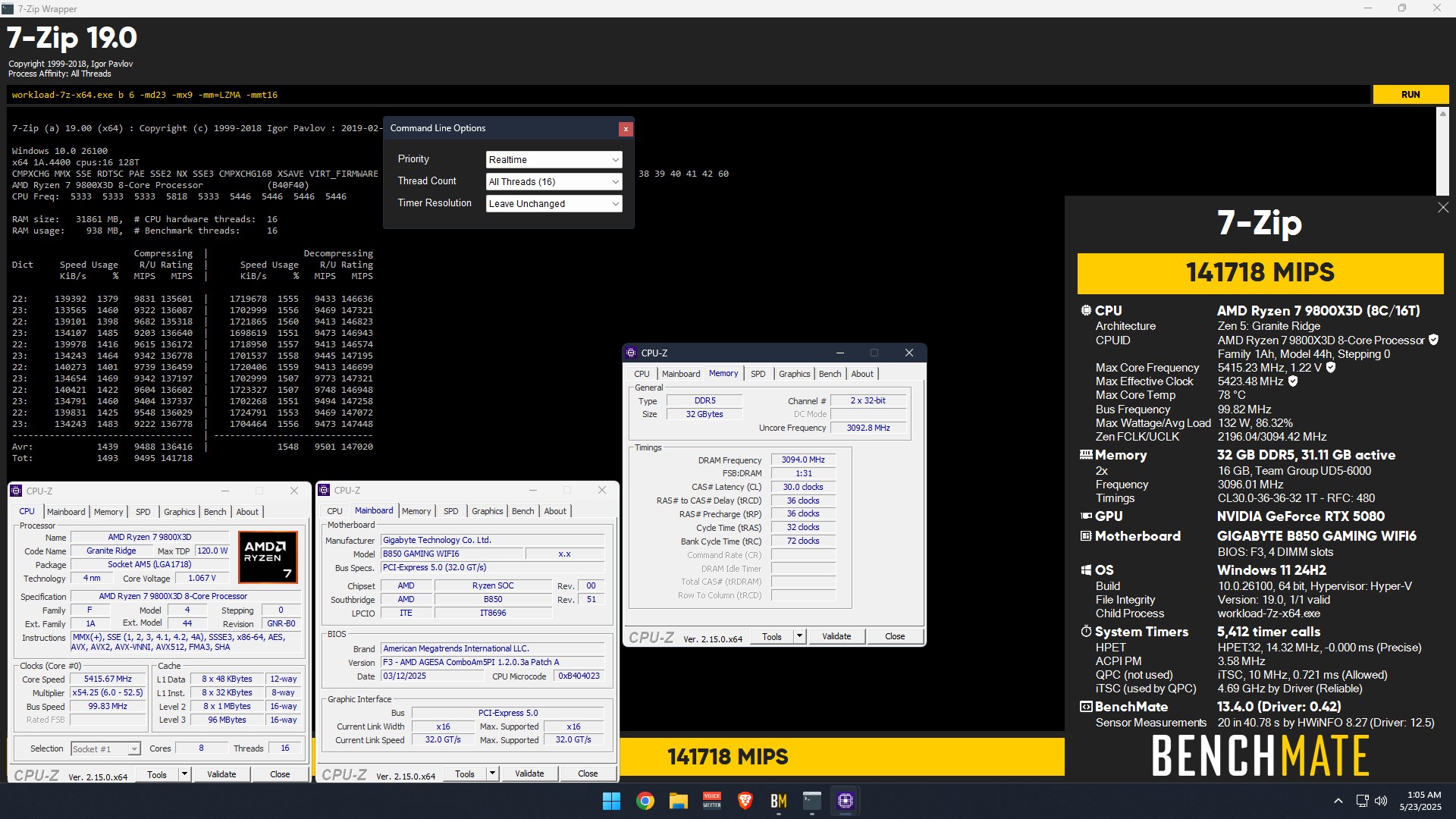This screenshot has height=819, width=1456.
Task: Open File Explorer from the taskbar
Action: (678, 801)
